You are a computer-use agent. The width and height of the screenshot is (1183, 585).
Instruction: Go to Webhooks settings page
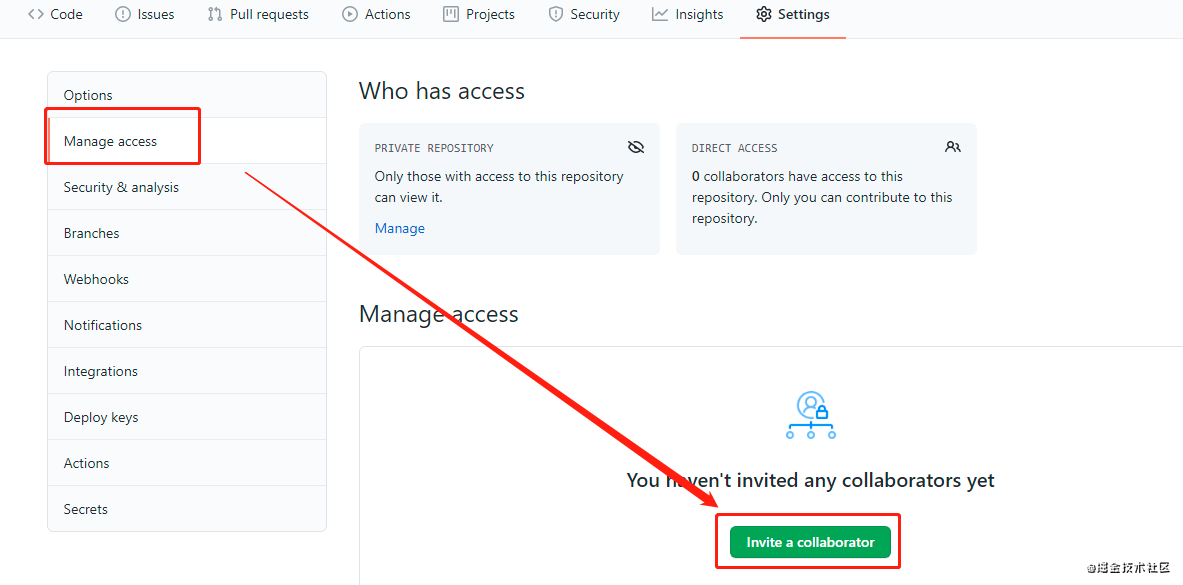(96, 279)
